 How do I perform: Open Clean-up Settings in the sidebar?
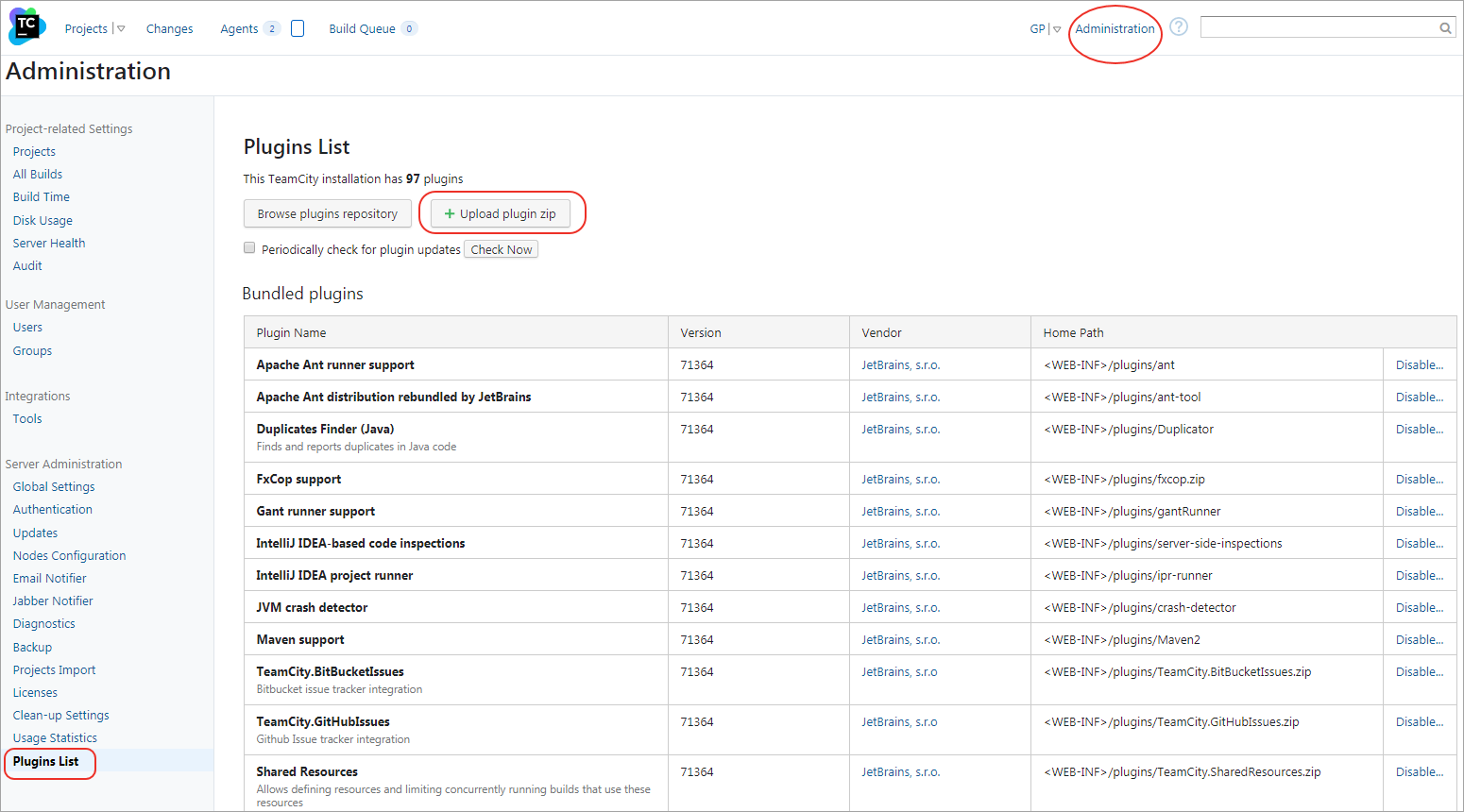coord(60,716)
